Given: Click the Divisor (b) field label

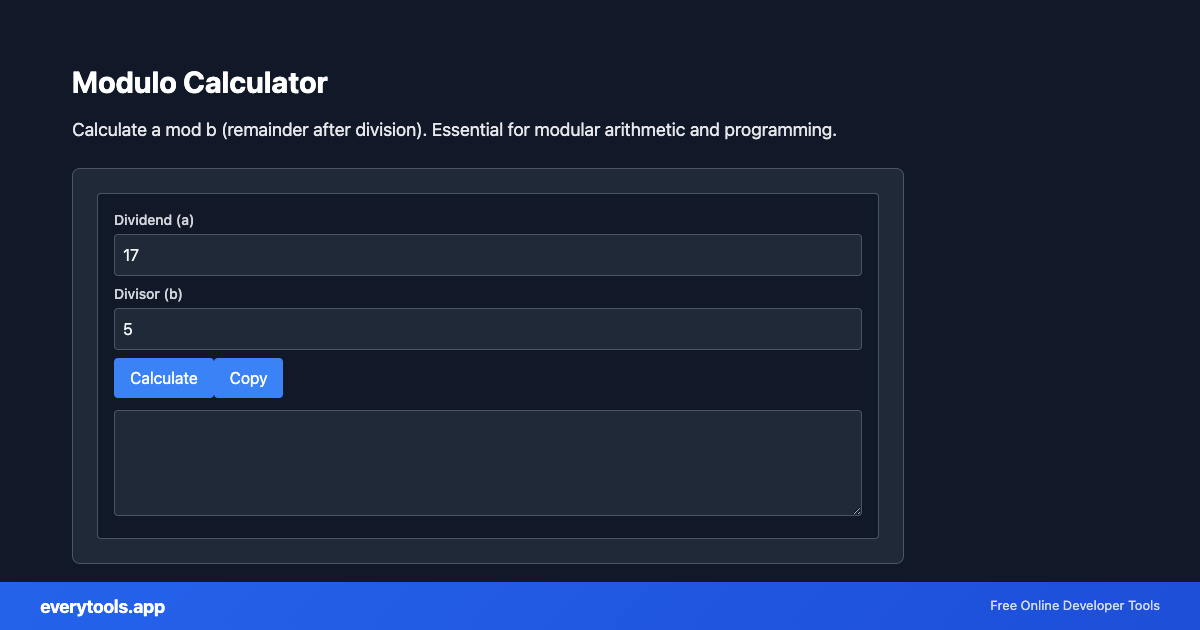Looking at the screenshot, I should pos(148,294).
